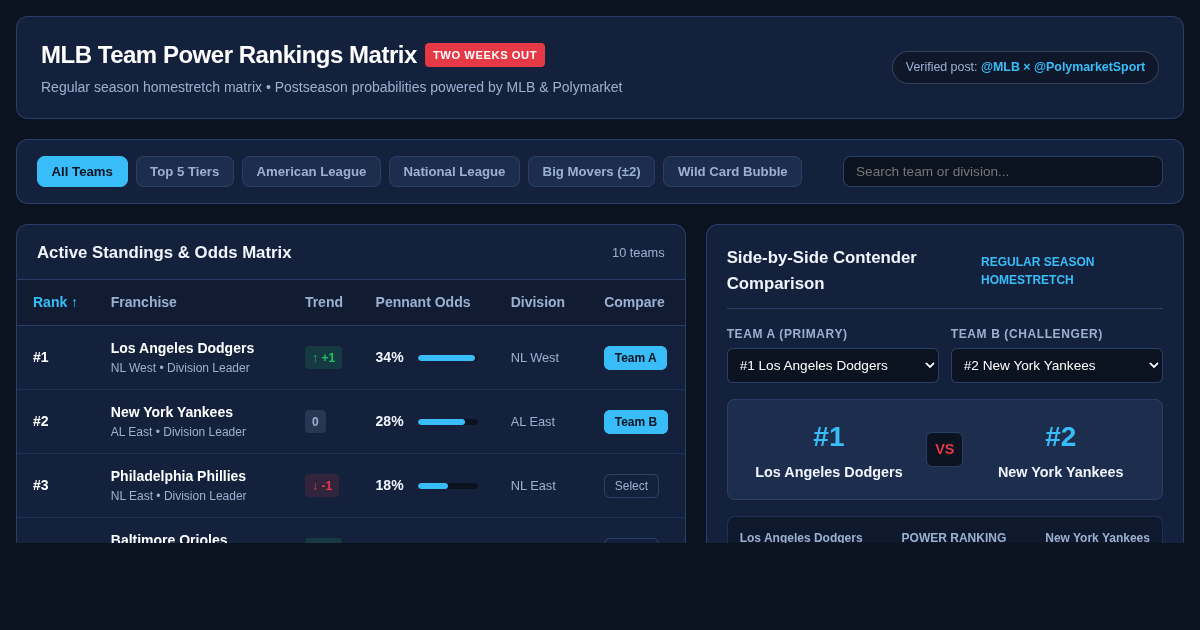Click the Phillies 18% pennant odds bar
Image resolution: width=1200 pixels, height=630 pixels.
click(x=448, y=486)
